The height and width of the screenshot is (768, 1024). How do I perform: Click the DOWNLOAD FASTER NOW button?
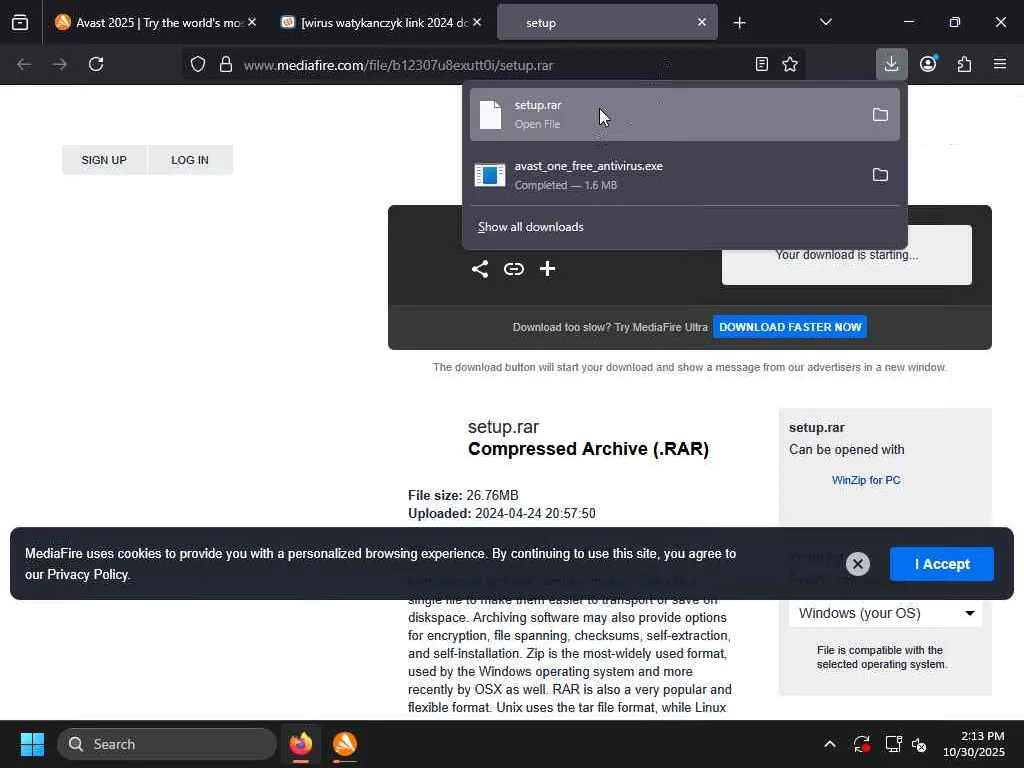[x=790, y=327]
